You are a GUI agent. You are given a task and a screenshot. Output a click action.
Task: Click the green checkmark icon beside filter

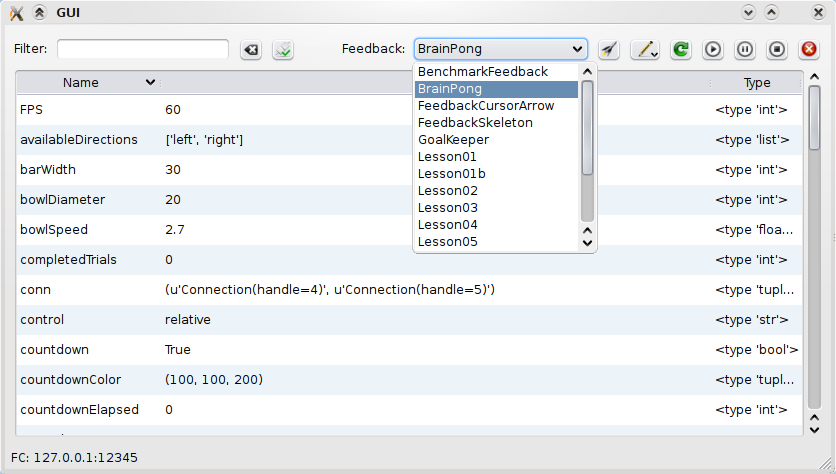click(x=283, y=49)
